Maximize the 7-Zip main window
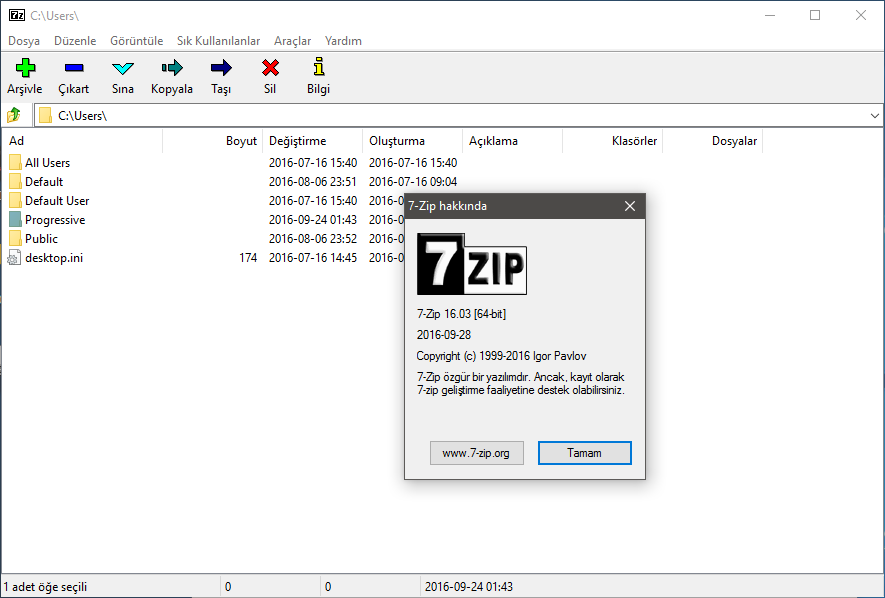The width and height of the screenshot is (885, 598). (x=815, y=15)
